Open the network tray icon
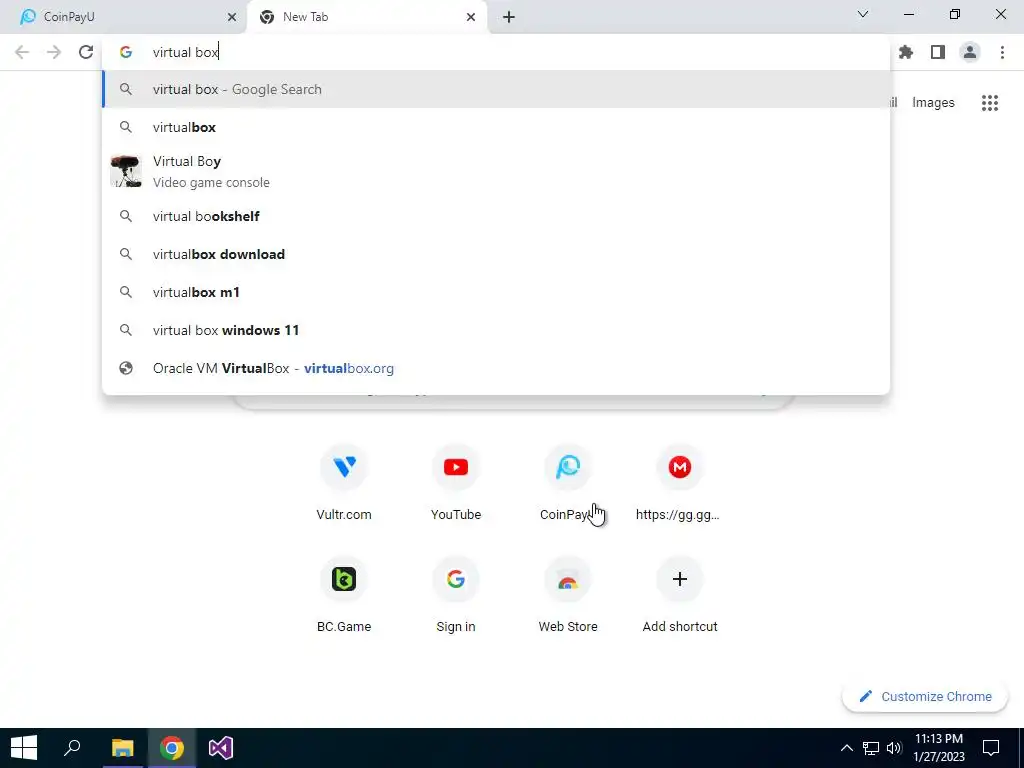 (x=871, y=748)
